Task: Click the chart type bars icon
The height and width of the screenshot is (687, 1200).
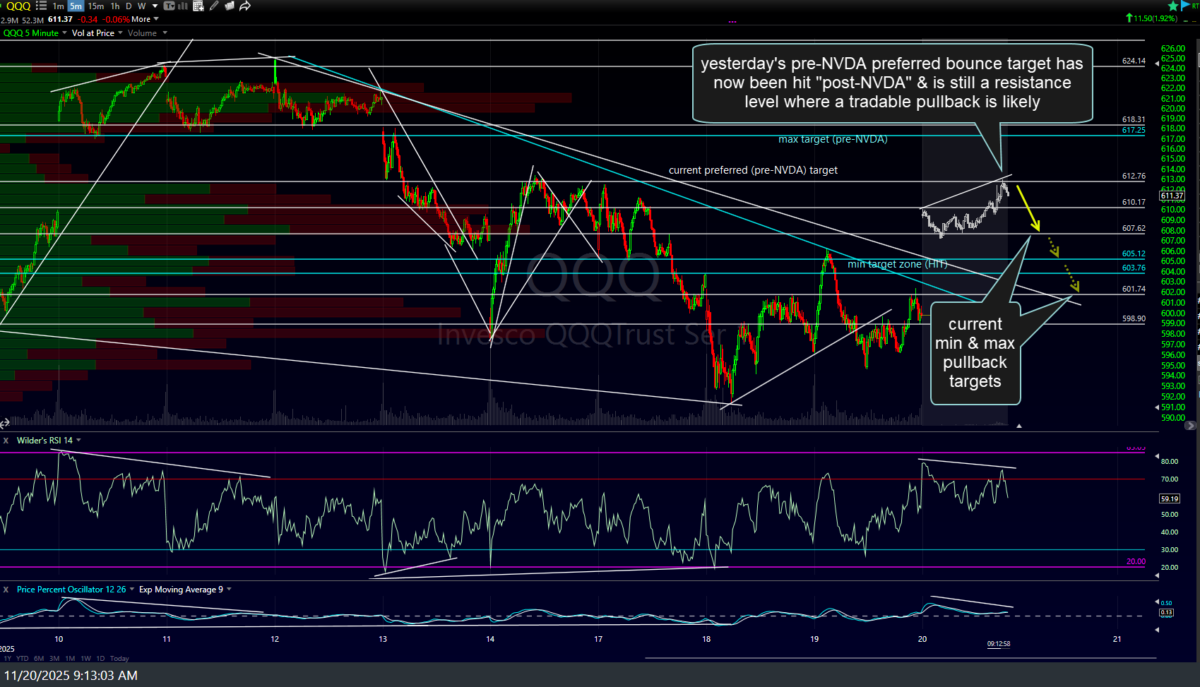Action: [182, 6]
